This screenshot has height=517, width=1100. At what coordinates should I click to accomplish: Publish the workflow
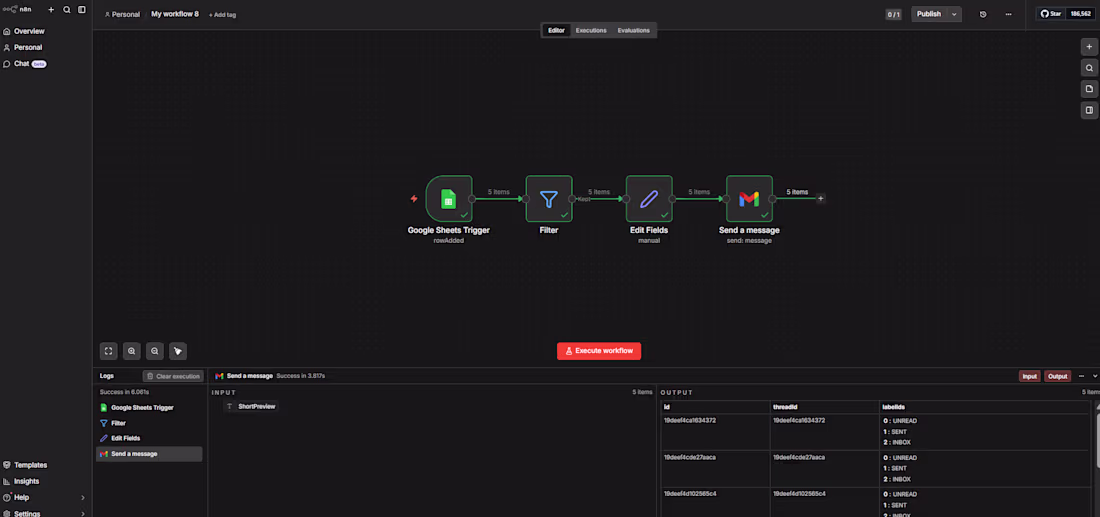click(x=929, y=14)
